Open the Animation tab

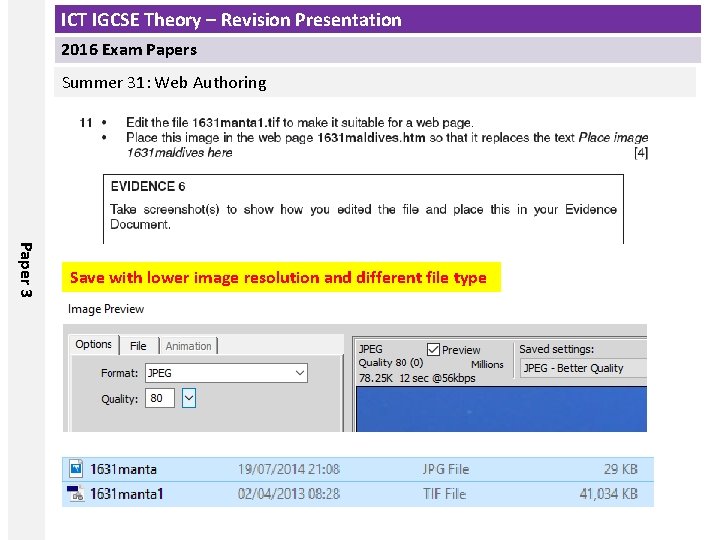click(188, 346)
